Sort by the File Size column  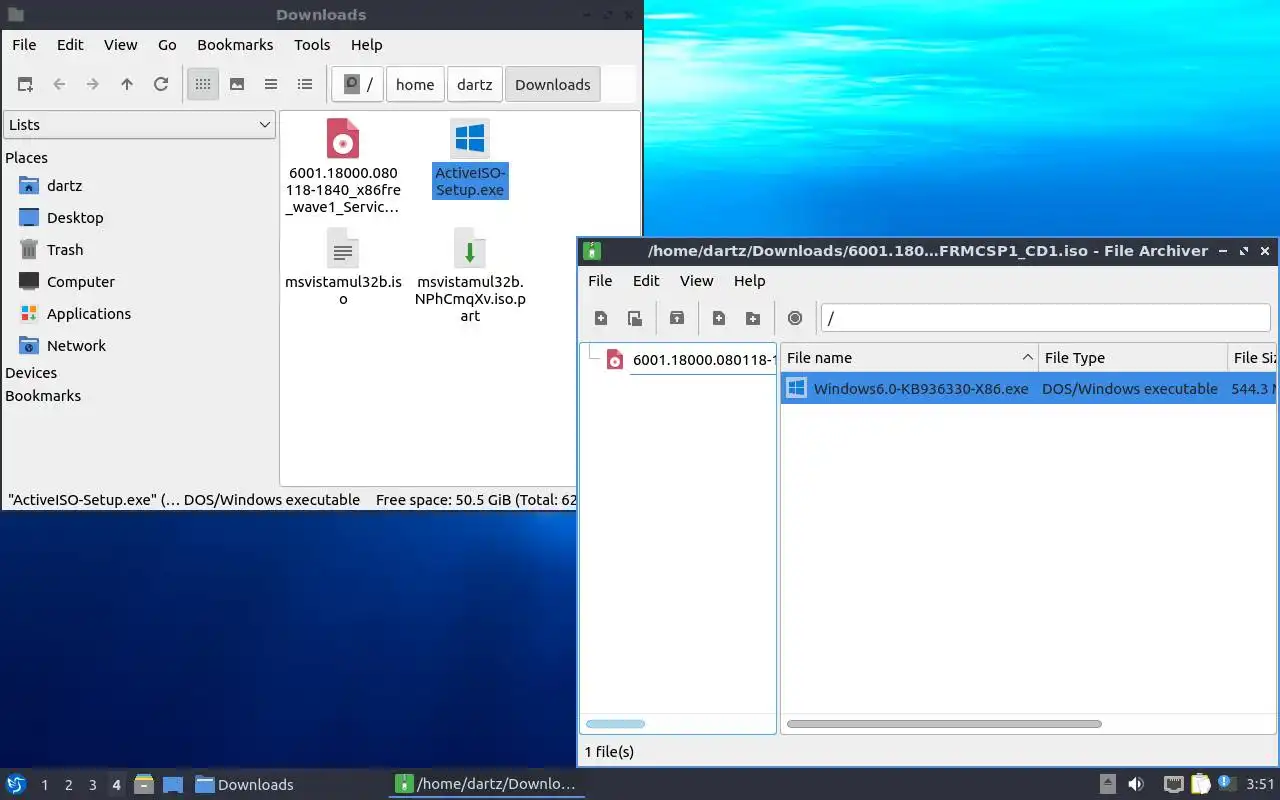coord(1253,358)
